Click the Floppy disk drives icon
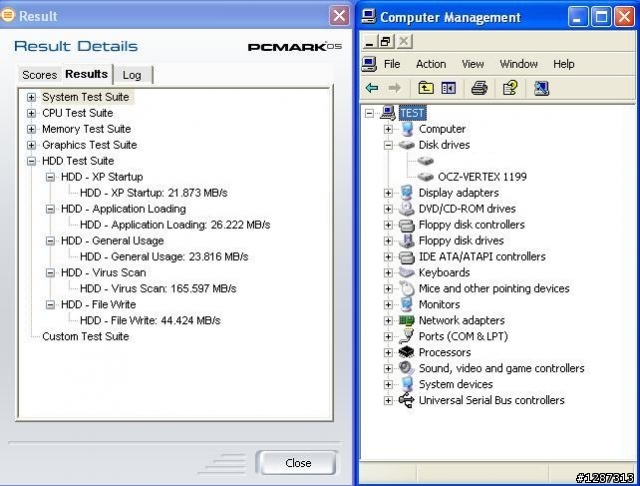 tap(407, 240)
